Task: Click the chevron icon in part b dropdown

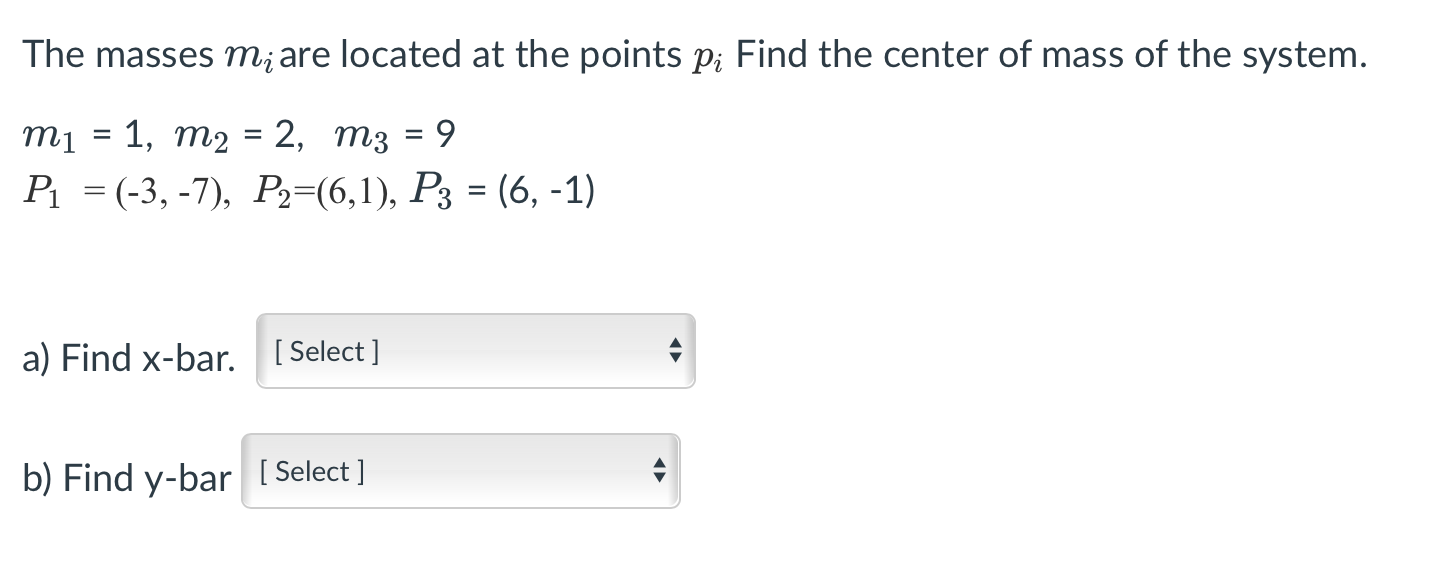Action: coord(660,471)
